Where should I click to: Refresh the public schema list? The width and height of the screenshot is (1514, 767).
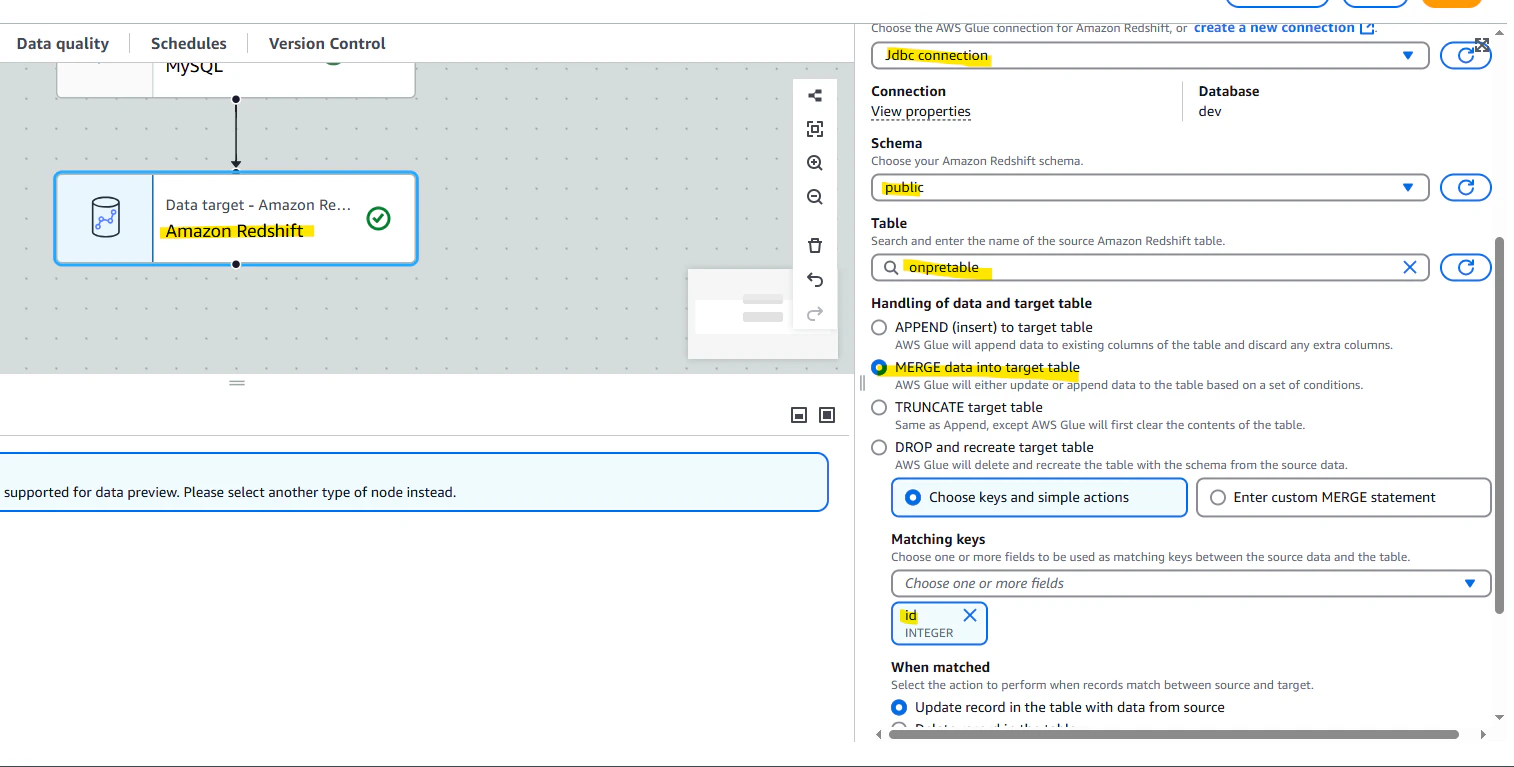tap(1465, 187)
